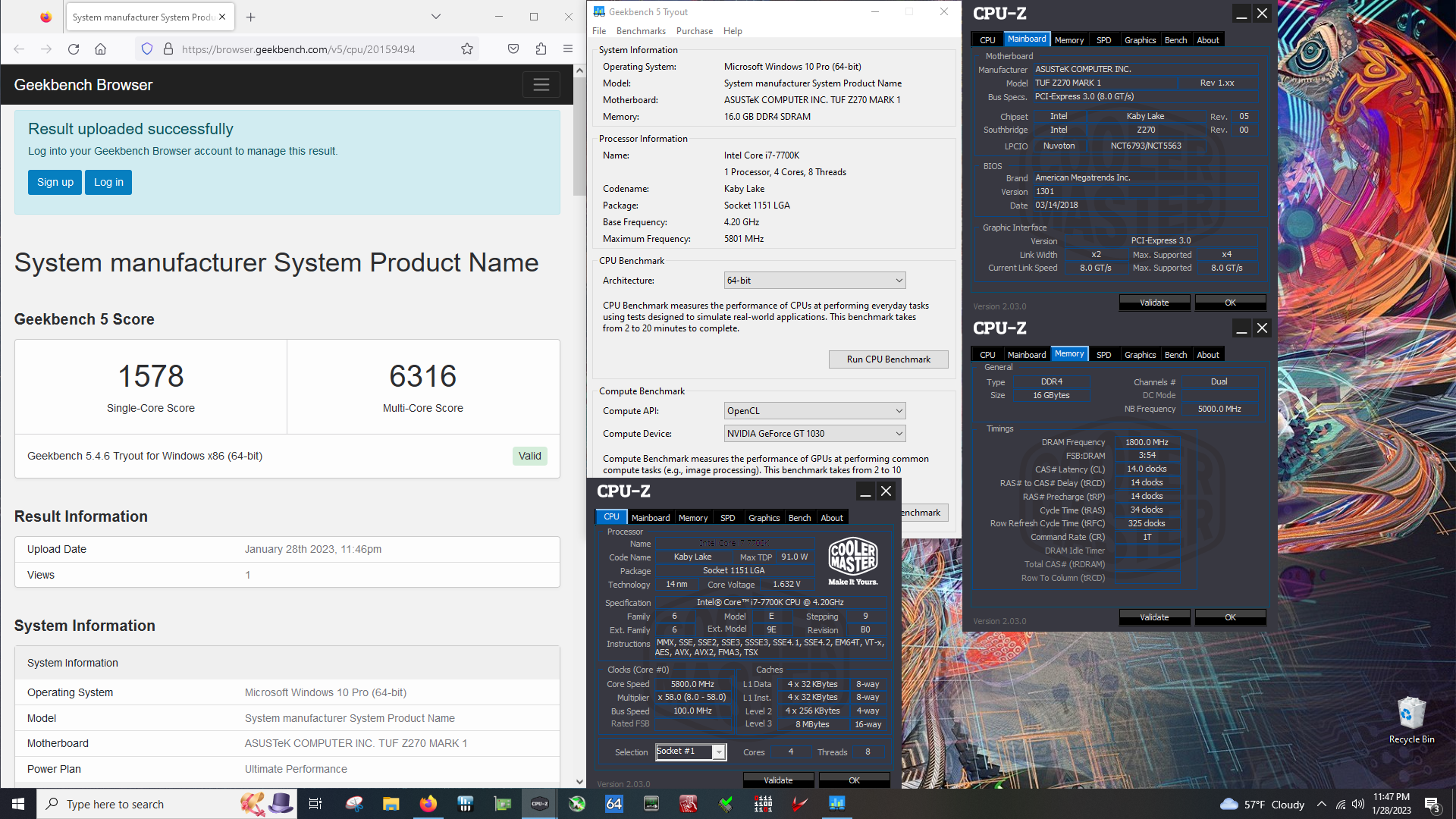Click OK in bottom CPU tab window
Viewport: 1456px width, 819px height.
(x=854, y=780)
